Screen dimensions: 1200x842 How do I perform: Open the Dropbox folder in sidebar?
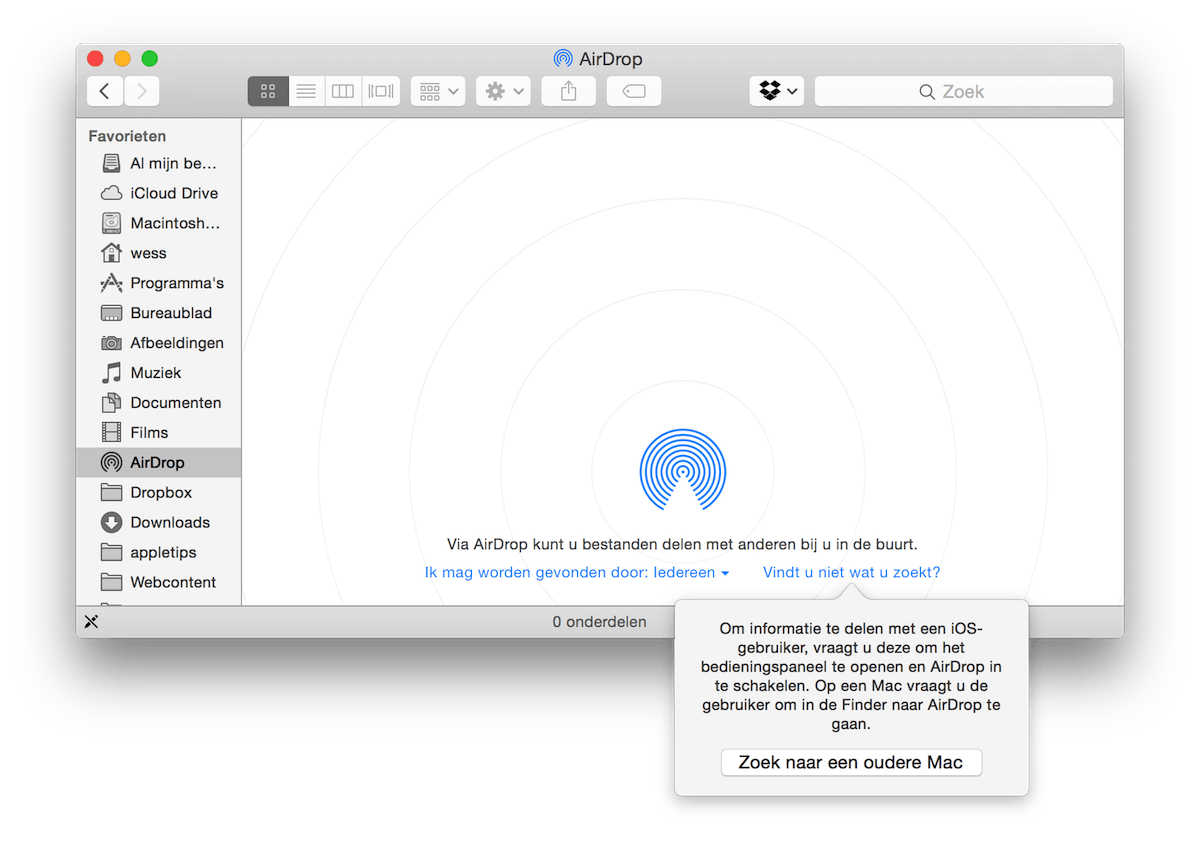pyautogui.click(x=159, y=493)
